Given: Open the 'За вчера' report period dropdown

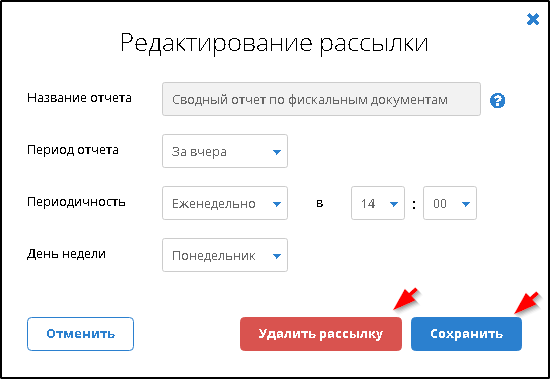Looking at the screenshot, I should [225, 151].
